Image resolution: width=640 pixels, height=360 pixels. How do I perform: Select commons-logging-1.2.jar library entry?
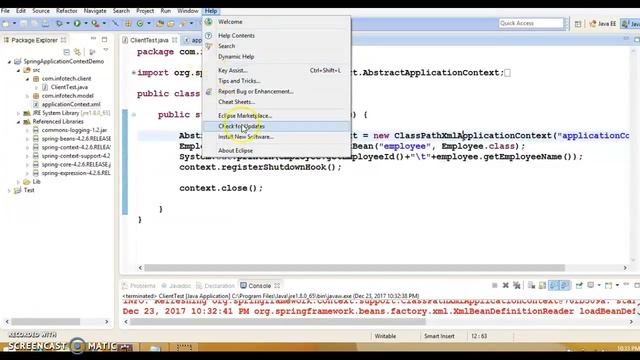pyautogui.click(x=74, y=130)
